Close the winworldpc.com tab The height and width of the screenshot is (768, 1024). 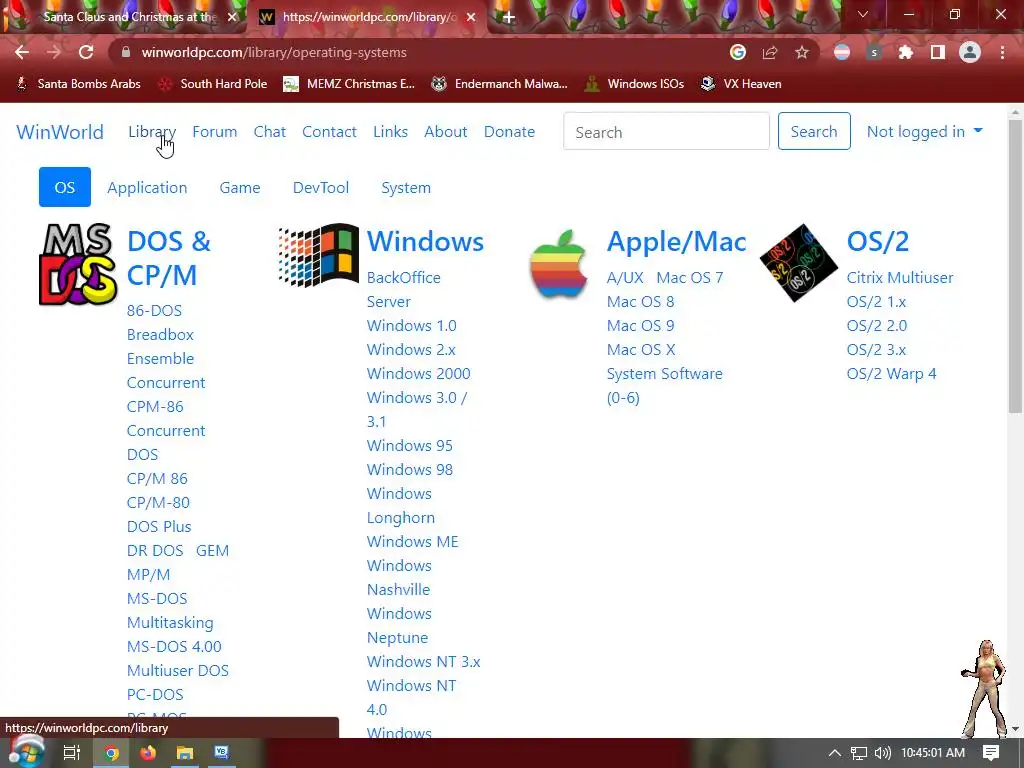pyautogui.click(x=471, y=18)
